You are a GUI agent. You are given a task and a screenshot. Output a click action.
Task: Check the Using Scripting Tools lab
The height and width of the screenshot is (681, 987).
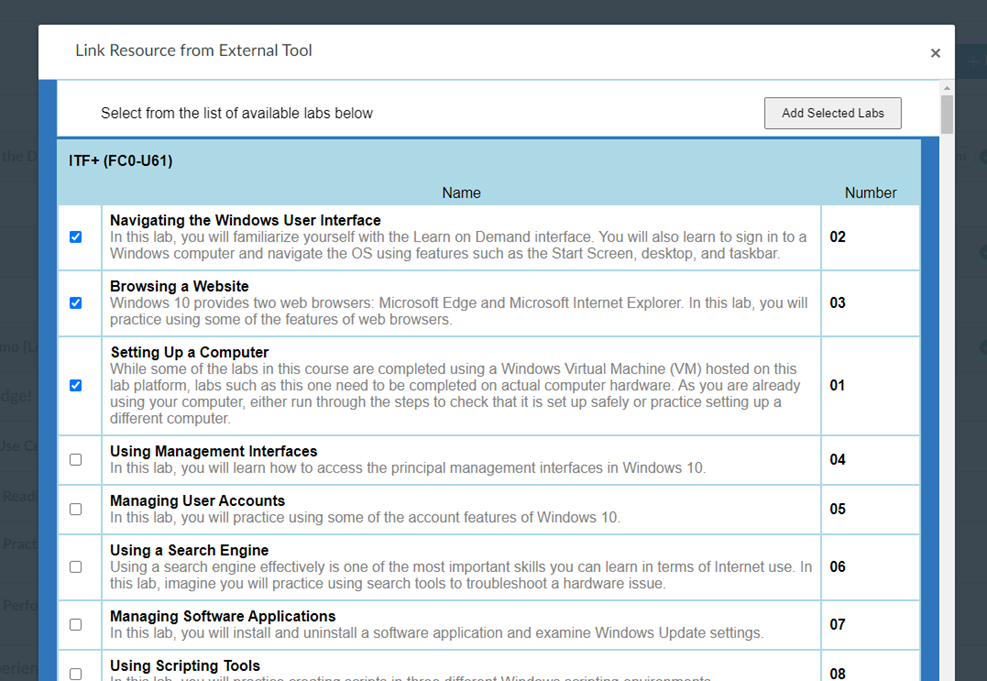coord(76,674)
